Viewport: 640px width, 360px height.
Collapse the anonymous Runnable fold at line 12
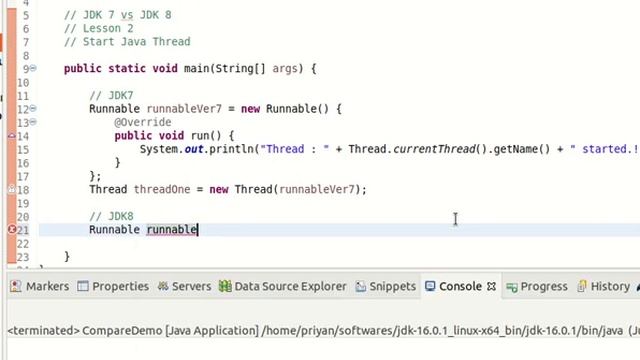(33, 109)
